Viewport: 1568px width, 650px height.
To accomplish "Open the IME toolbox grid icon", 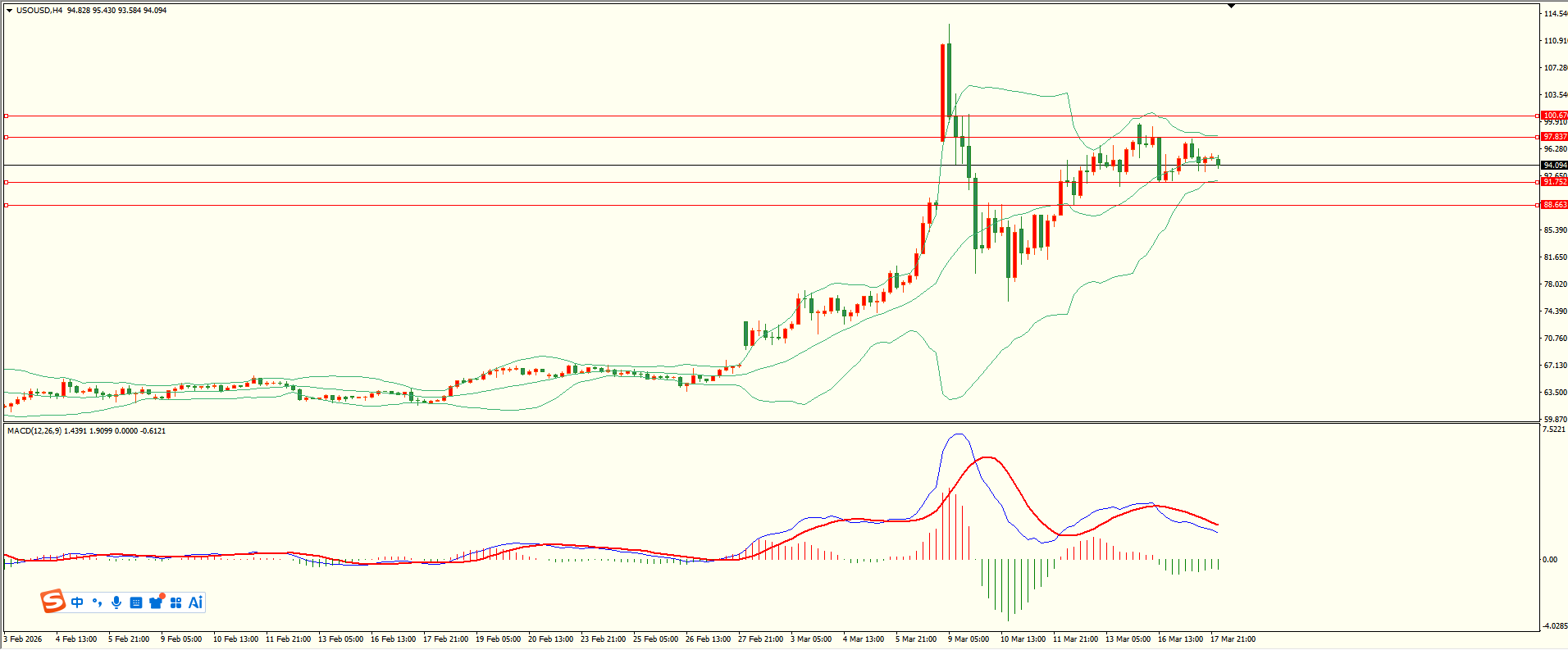I will pos(175,602).
